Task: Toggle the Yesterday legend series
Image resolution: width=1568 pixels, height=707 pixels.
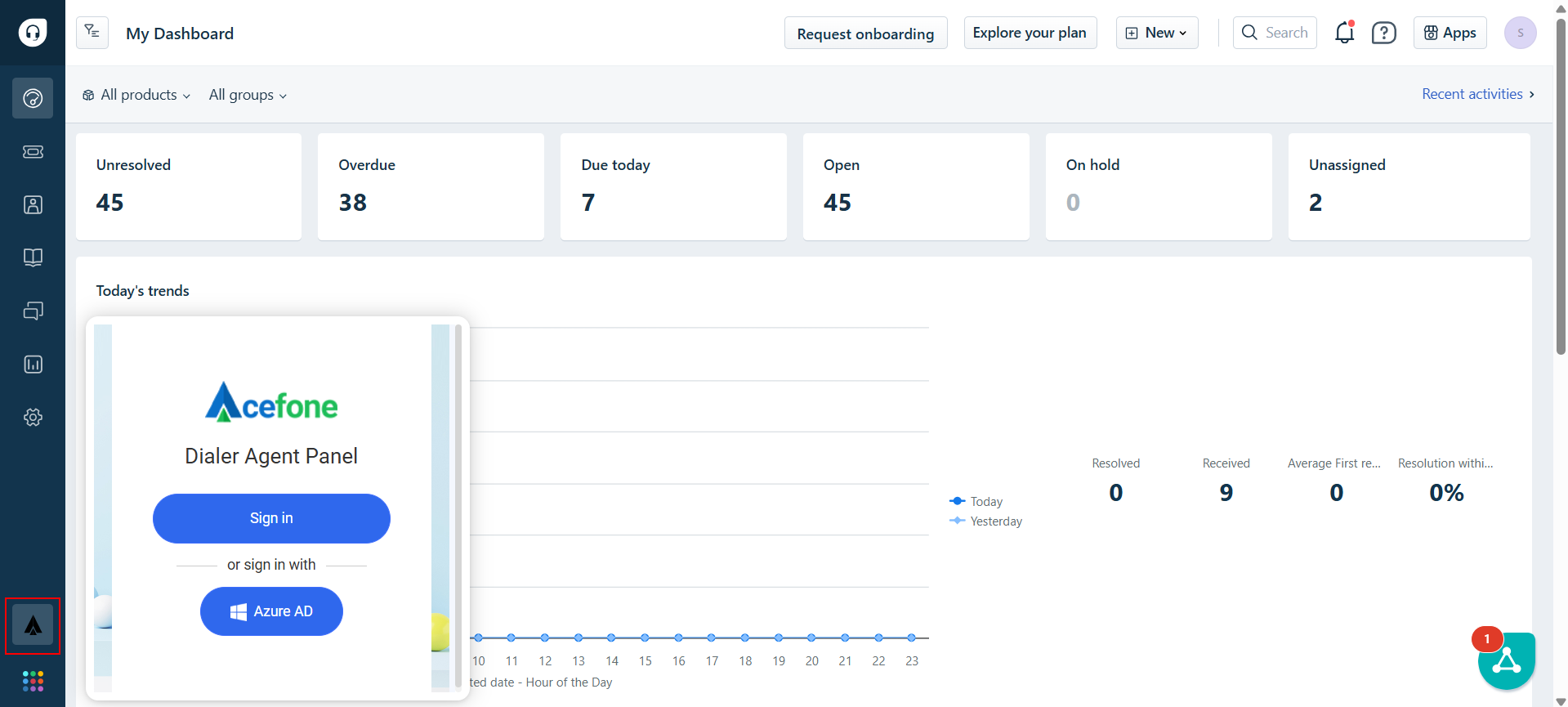Action: 985,521
